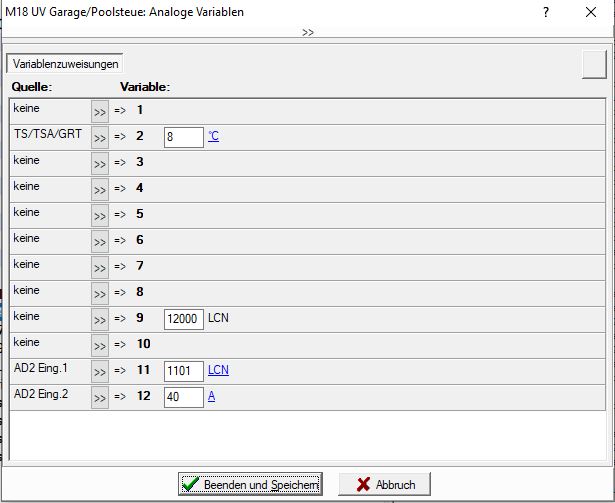Select the Variablenzuweisungen tab
This screenshot has height=503, width=615.
65,64
